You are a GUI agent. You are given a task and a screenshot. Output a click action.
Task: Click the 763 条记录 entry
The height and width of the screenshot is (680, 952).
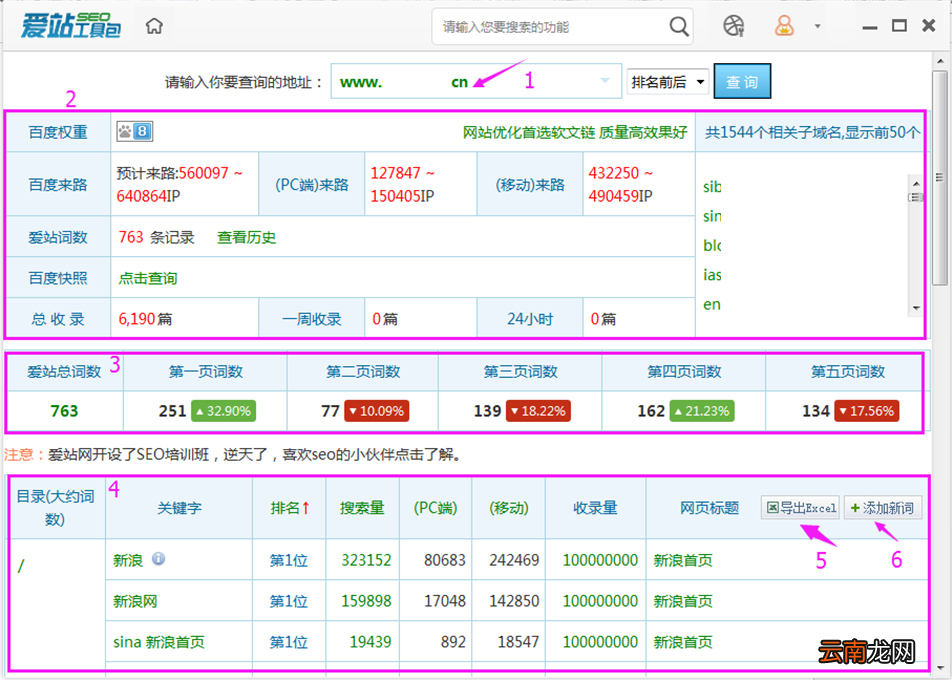click(x=156, y=237)
